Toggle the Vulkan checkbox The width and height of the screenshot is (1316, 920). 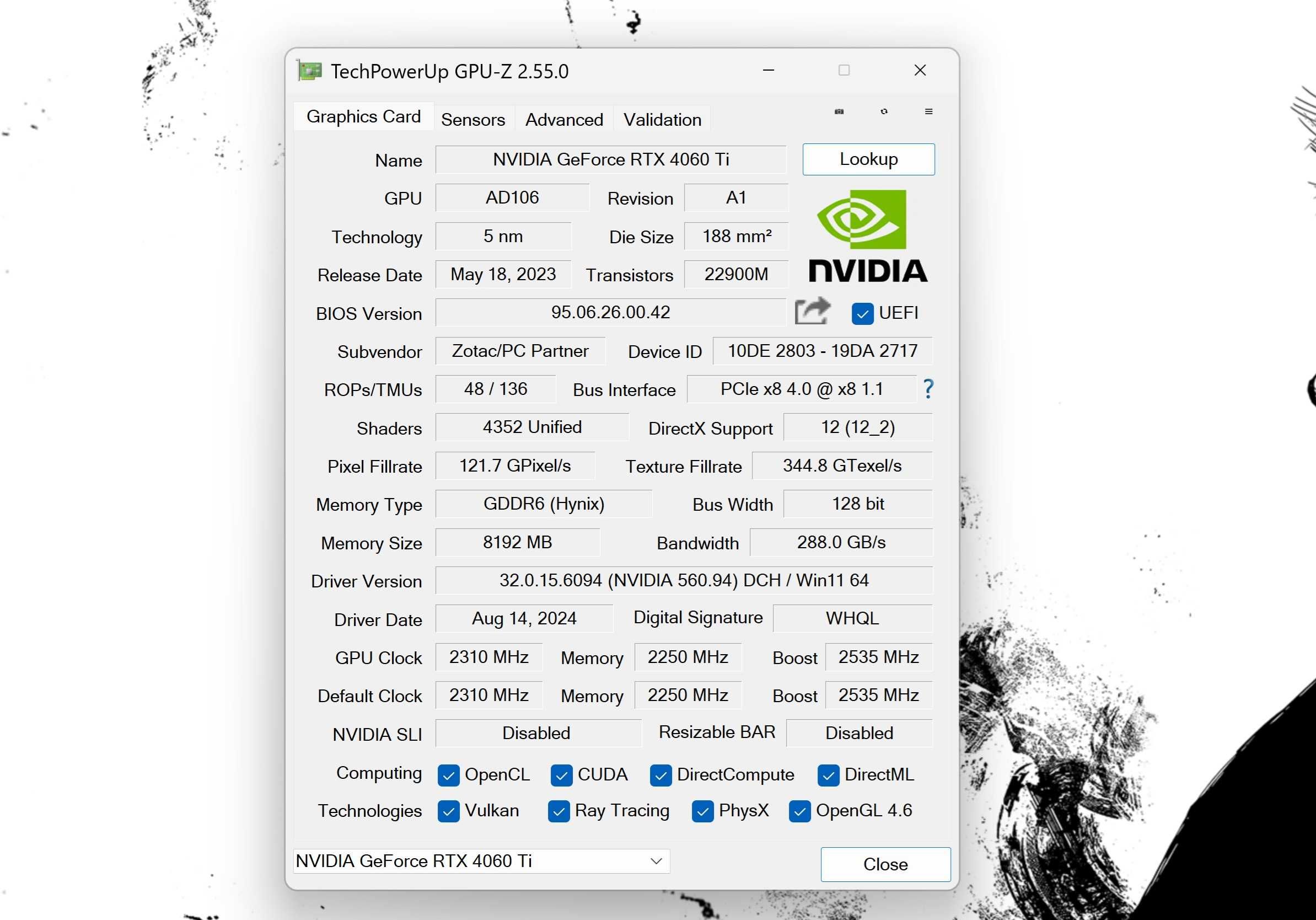point(448,811)
